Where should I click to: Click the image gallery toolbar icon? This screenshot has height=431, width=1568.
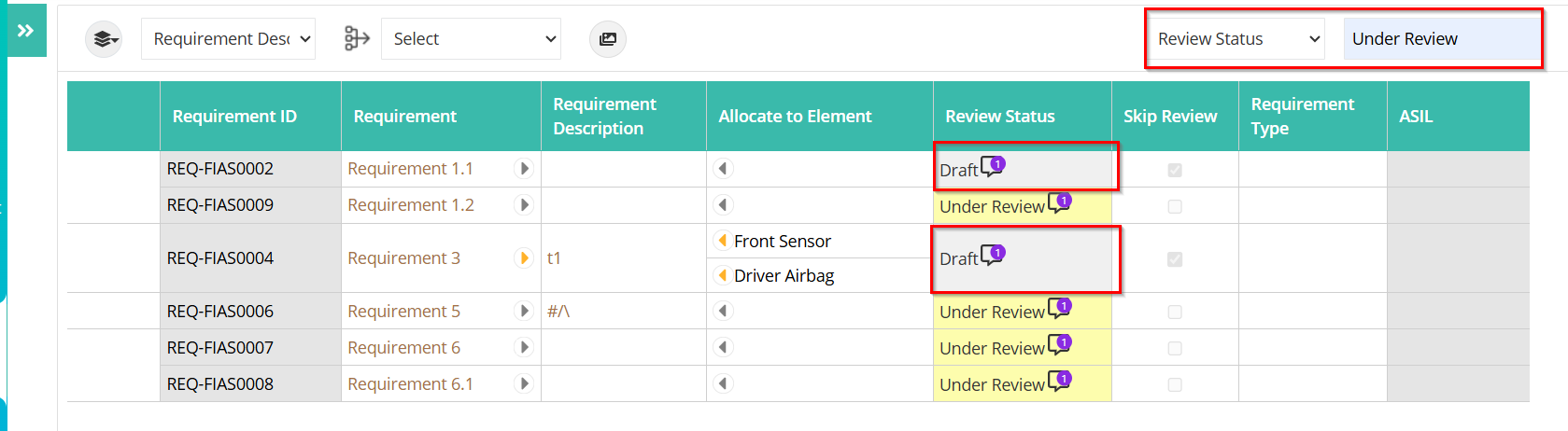coord(608,39)
